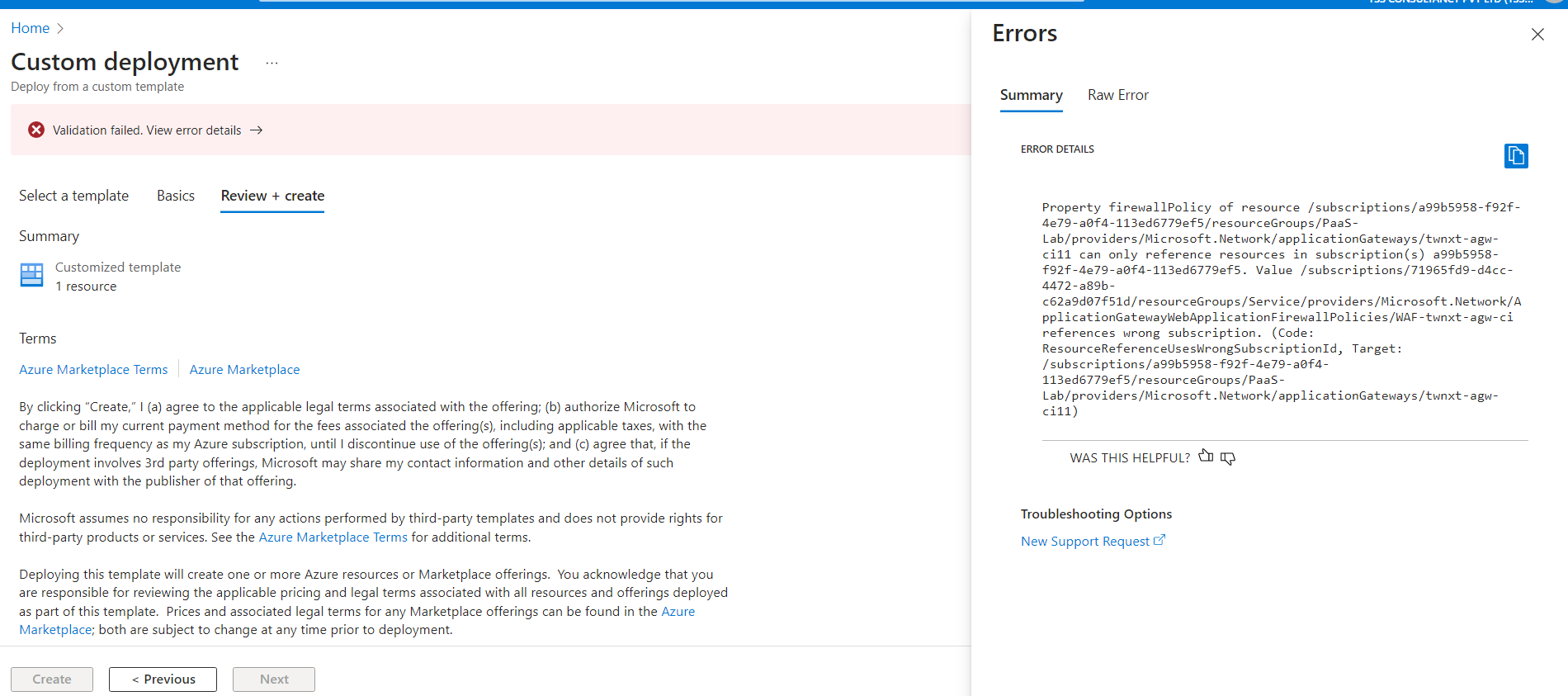Click the 'WAS THIS HELPFUL?' text
This screenshot has width=1568, height=696.
point(1130,458)
